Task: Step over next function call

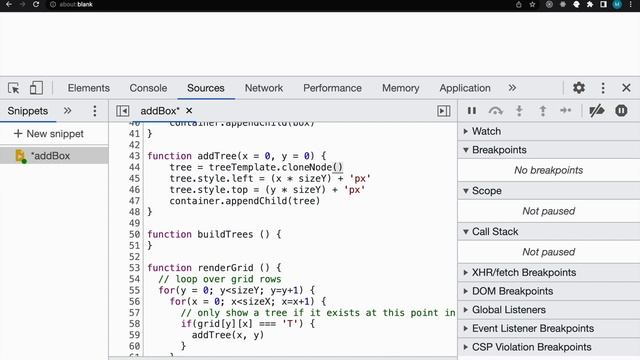Action: pos(496,111)
